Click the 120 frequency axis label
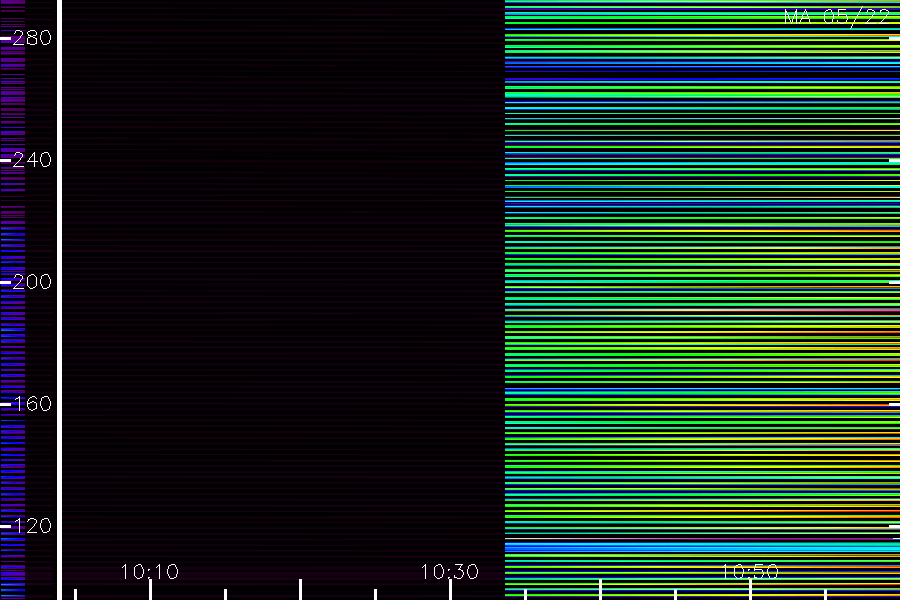Screen dimensions: 900x600 (x=32, y=525)
